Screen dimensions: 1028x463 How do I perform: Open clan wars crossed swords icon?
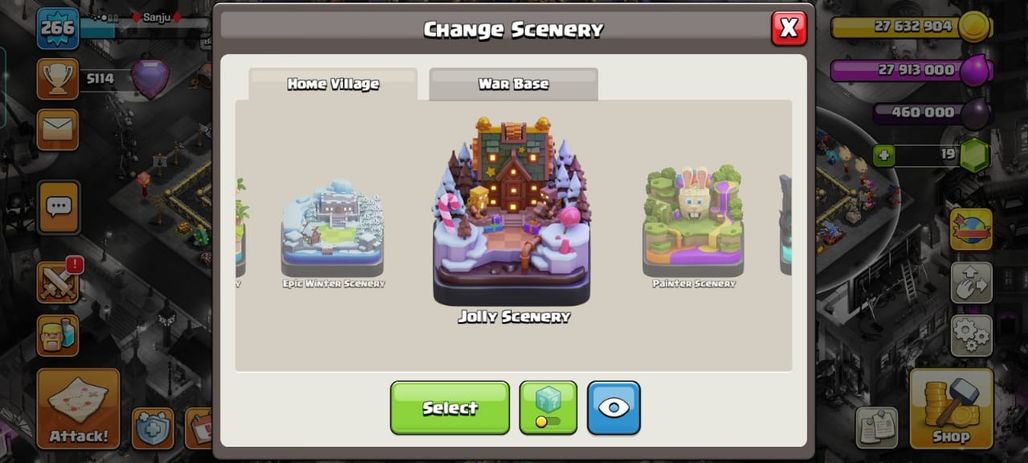point(58,282)
